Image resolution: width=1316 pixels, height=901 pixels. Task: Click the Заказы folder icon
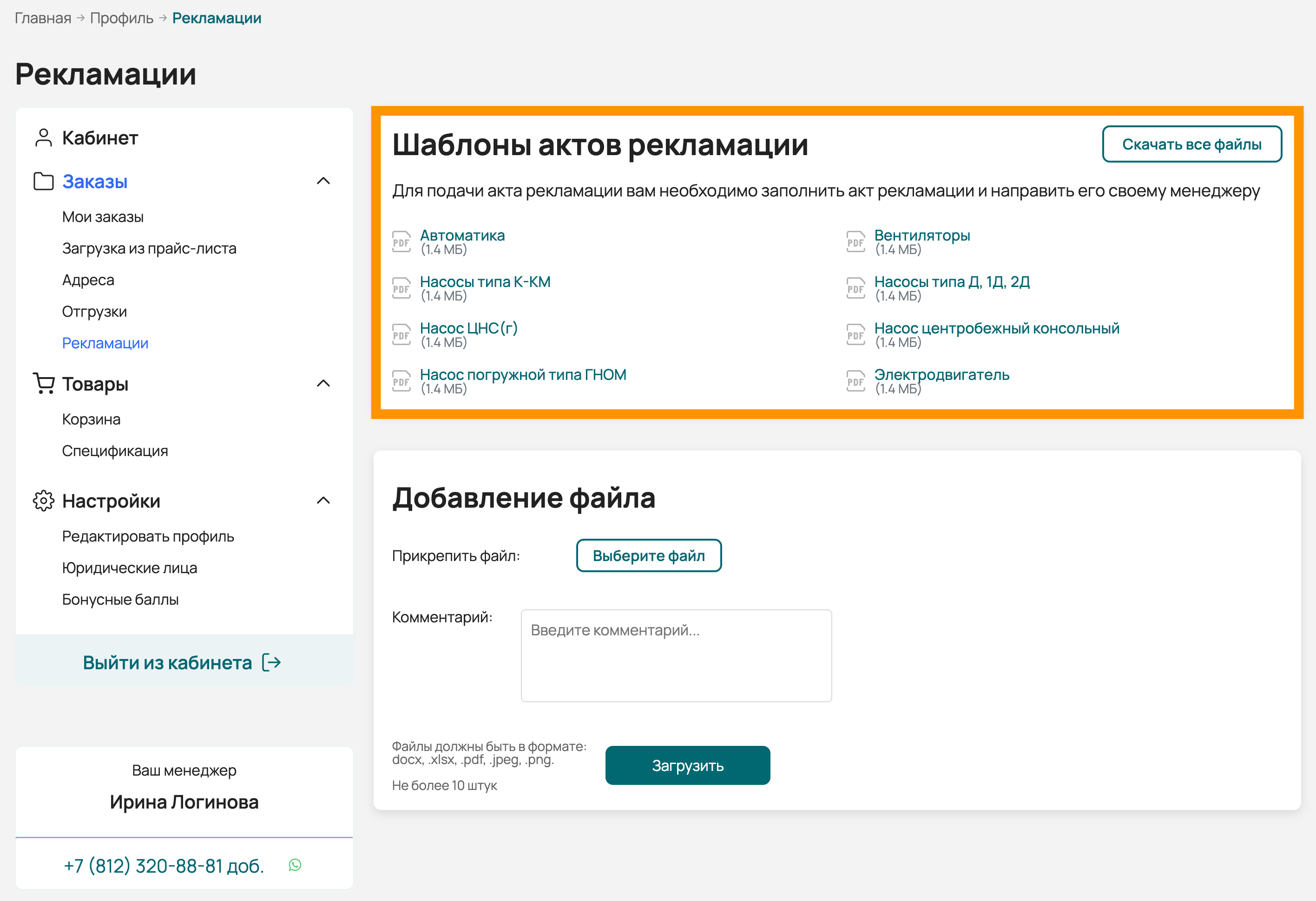(44, 182)
